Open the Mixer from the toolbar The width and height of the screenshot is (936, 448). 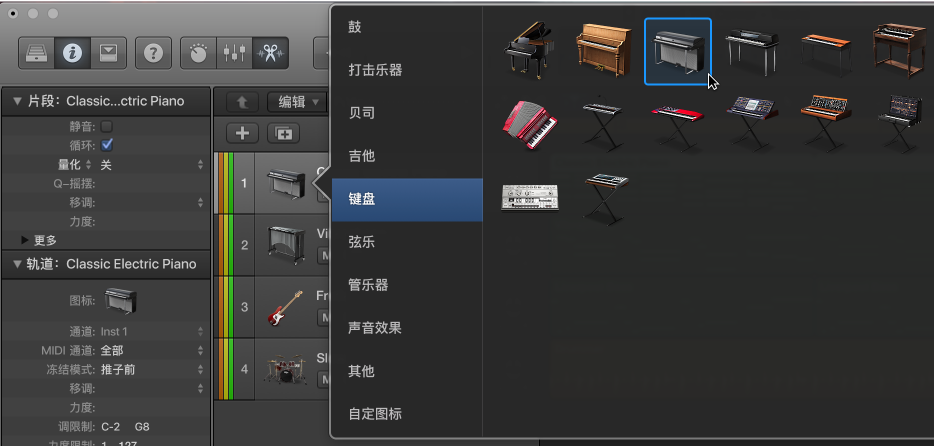234,53
